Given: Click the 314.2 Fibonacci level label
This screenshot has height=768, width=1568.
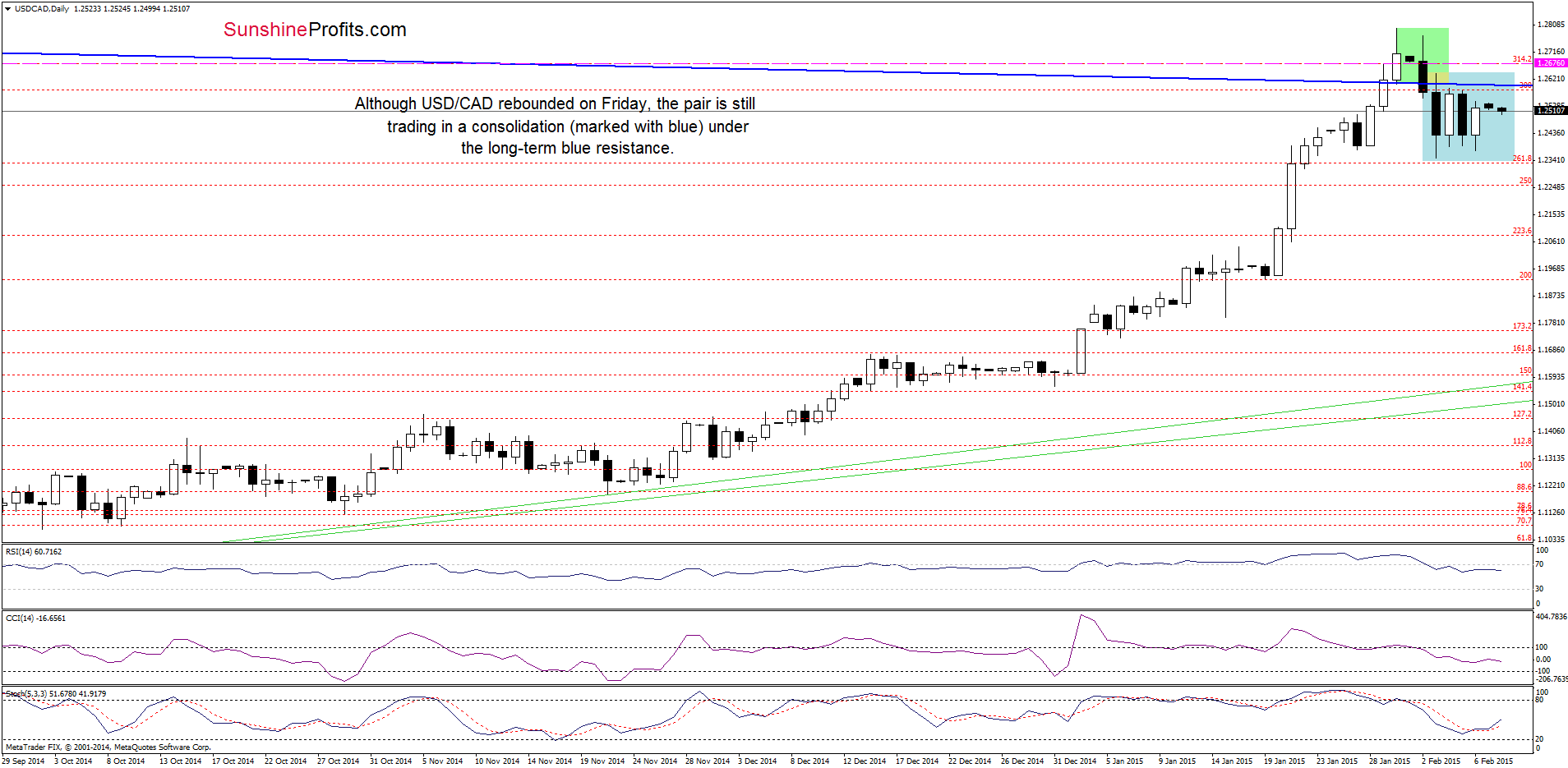Looking at the screenshot, I should tap(1522, 59).
